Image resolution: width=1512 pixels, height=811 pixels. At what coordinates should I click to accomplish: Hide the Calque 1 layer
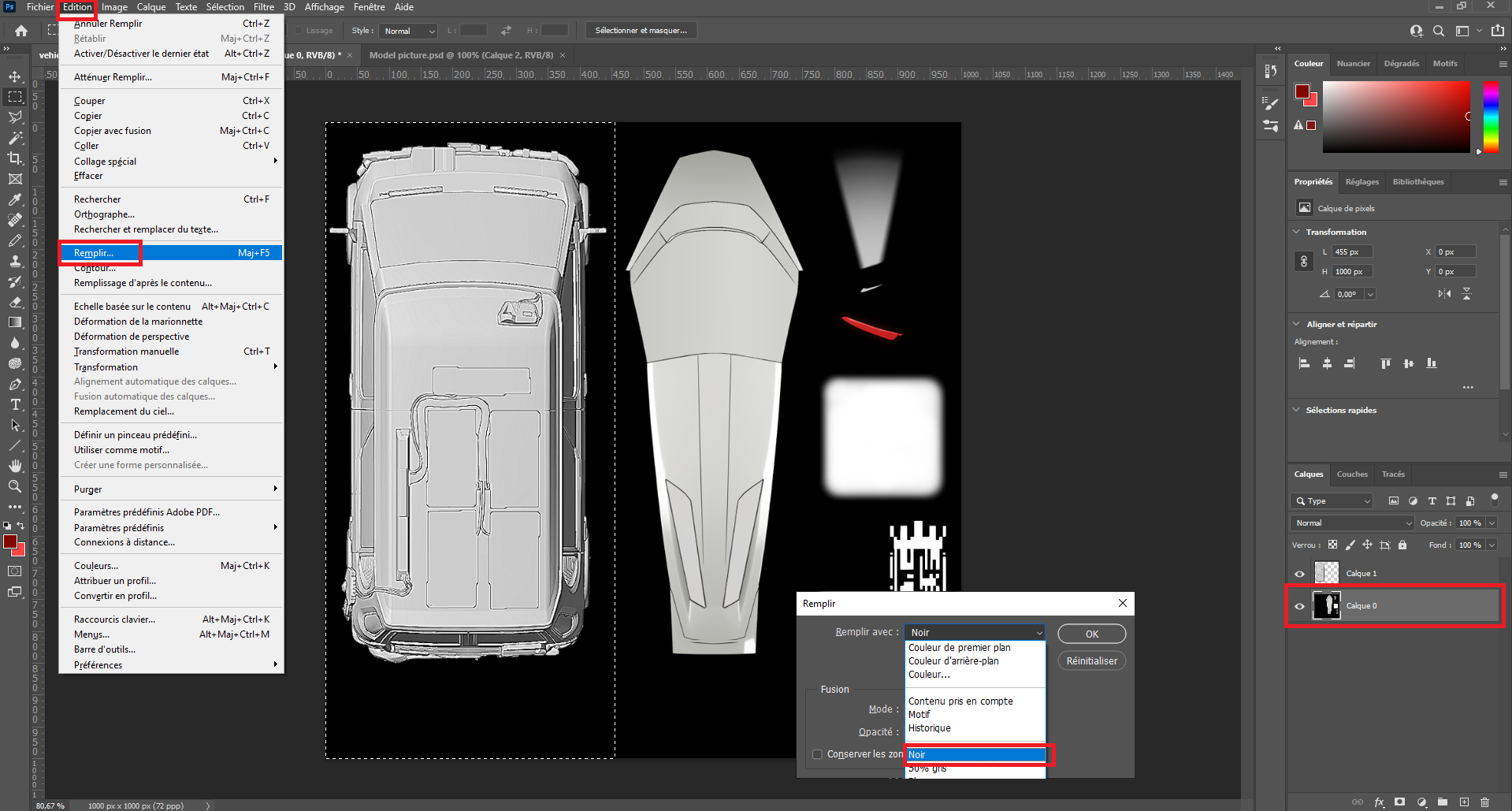coord(1300,574)
